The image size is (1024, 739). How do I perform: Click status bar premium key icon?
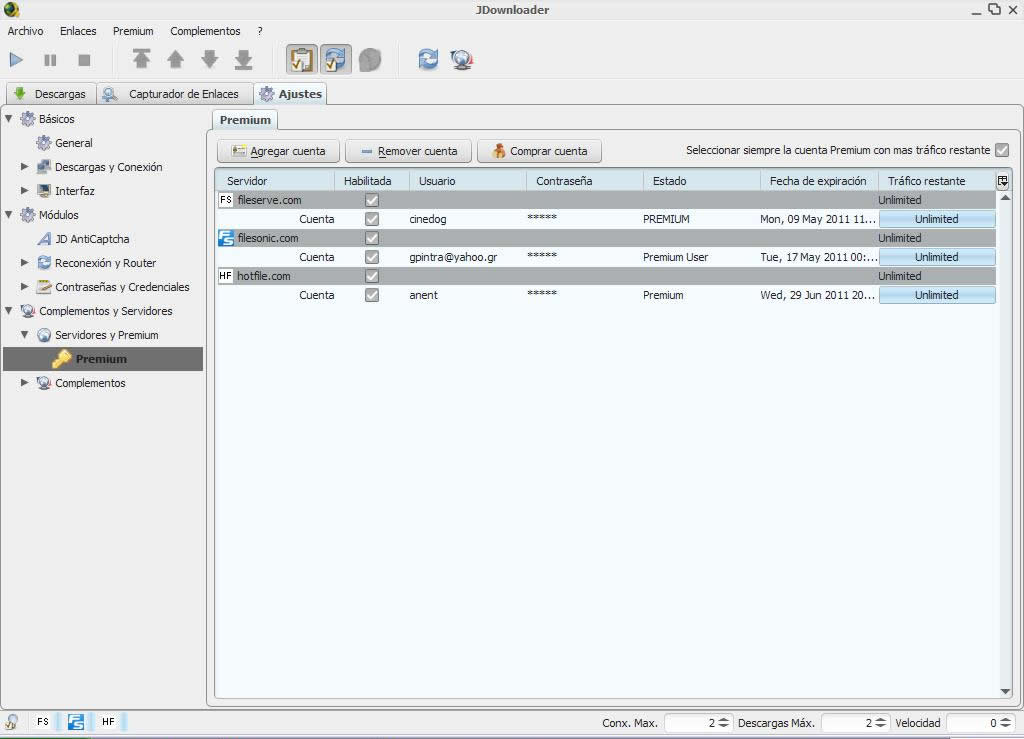[11, 722]
